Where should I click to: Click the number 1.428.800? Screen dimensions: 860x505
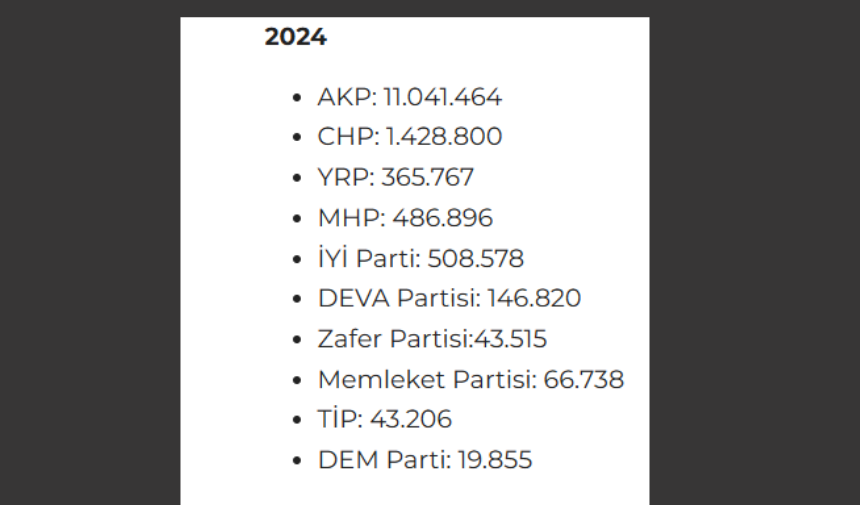[x=444, y=137]
